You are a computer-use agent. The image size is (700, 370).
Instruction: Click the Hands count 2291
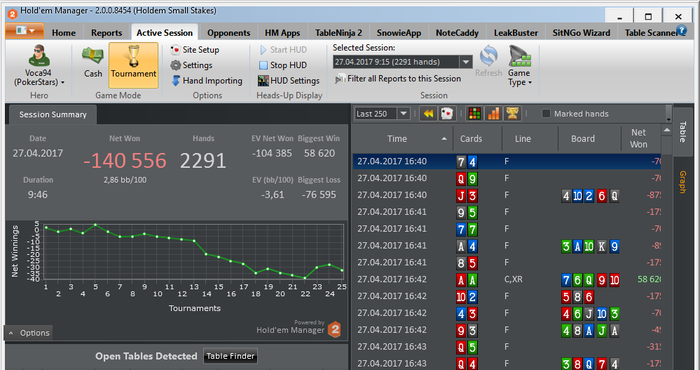[203, 161]
